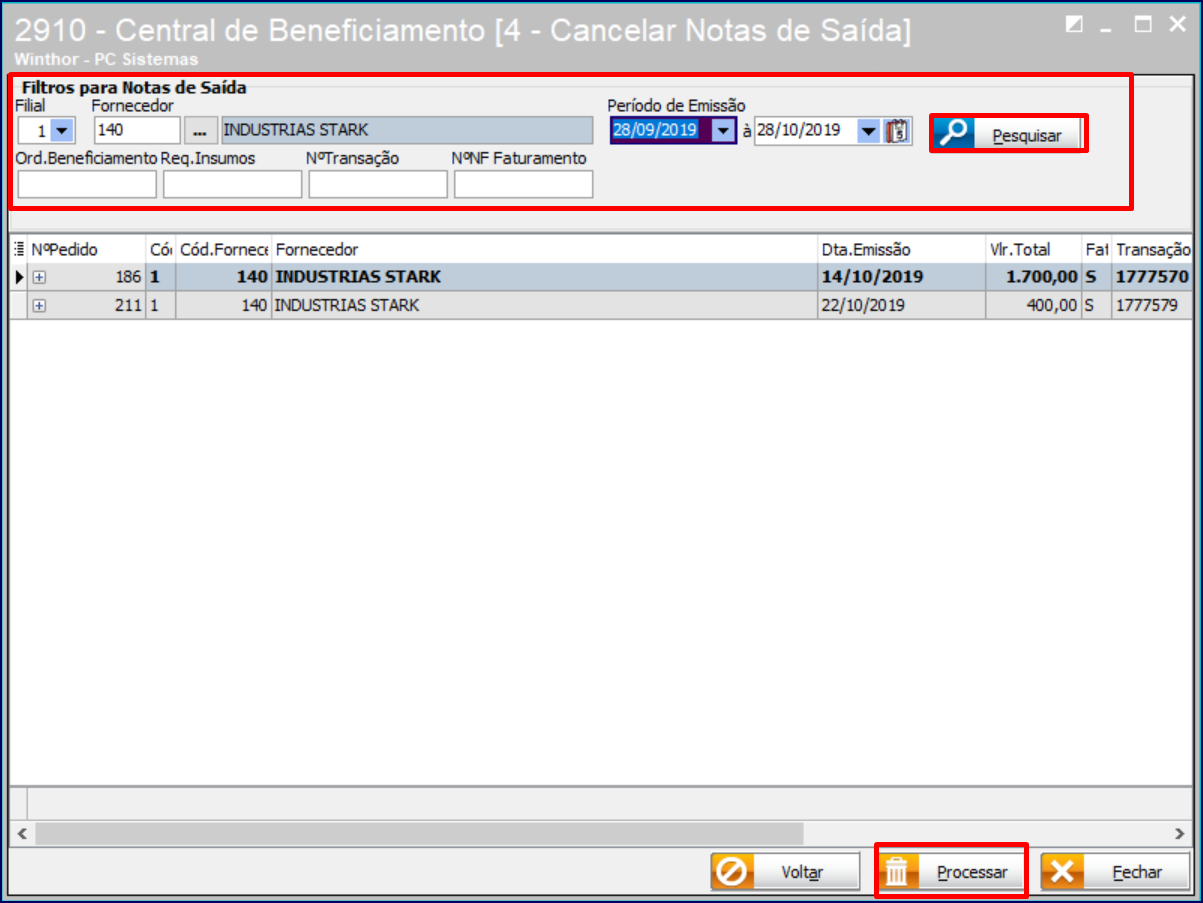Select the value 1.700,00 cell
Viewport: 1203px width, 903px height.
(x=1034, y=277)
